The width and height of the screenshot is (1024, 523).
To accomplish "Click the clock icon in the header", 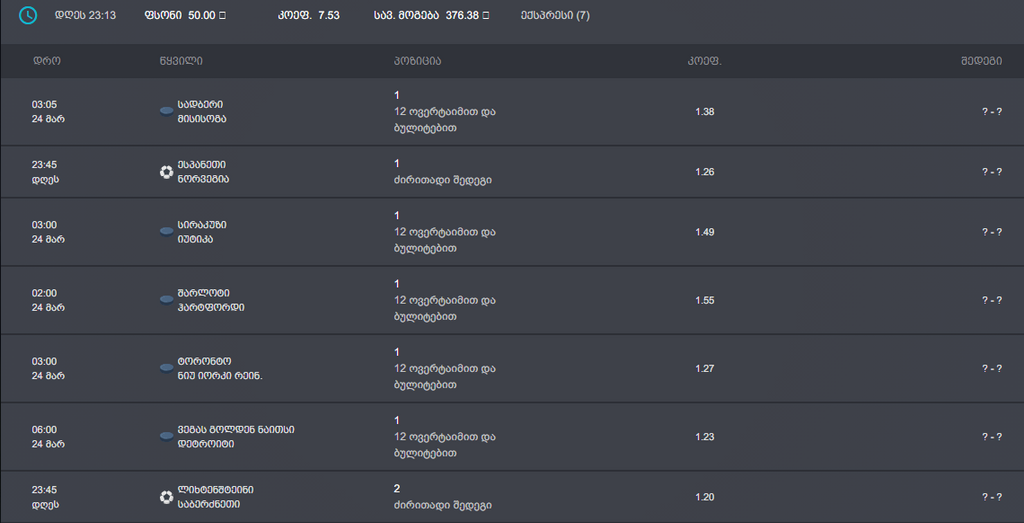I will (x=28, y=15).
